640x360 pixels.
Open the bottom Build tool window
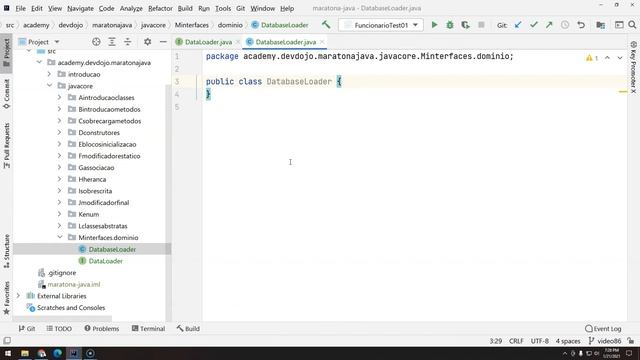[188, 329]
